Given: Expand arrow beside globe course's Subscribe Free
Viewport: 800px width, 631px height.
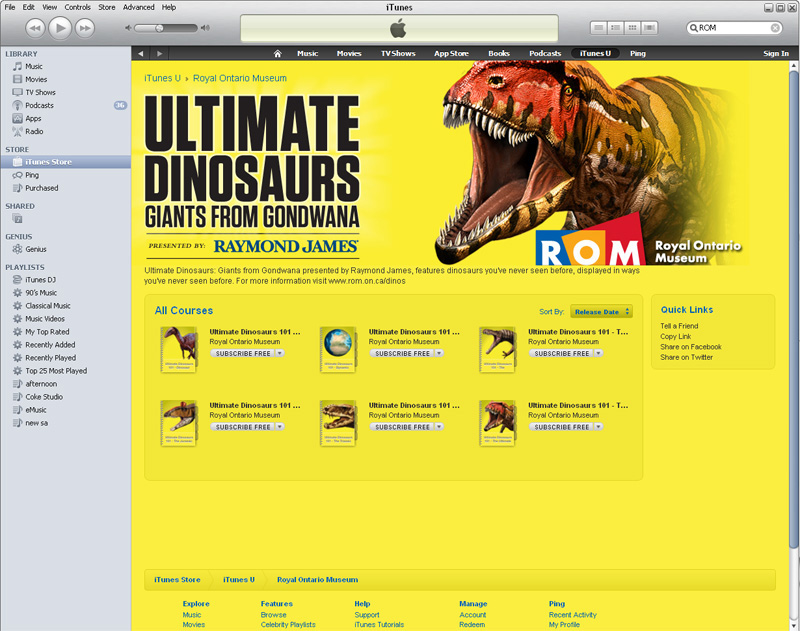Looking at the screenshot, I should tap(439, 353).
